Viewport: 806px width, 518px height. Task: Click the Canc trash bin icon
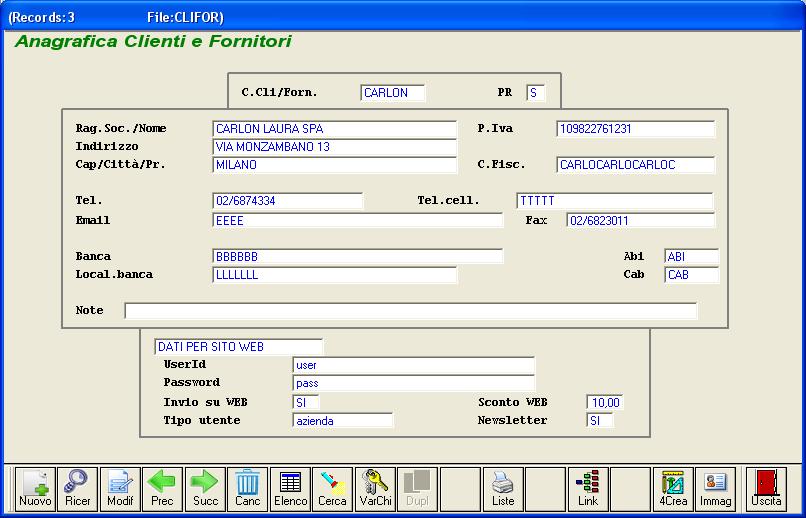pos(248,489)
